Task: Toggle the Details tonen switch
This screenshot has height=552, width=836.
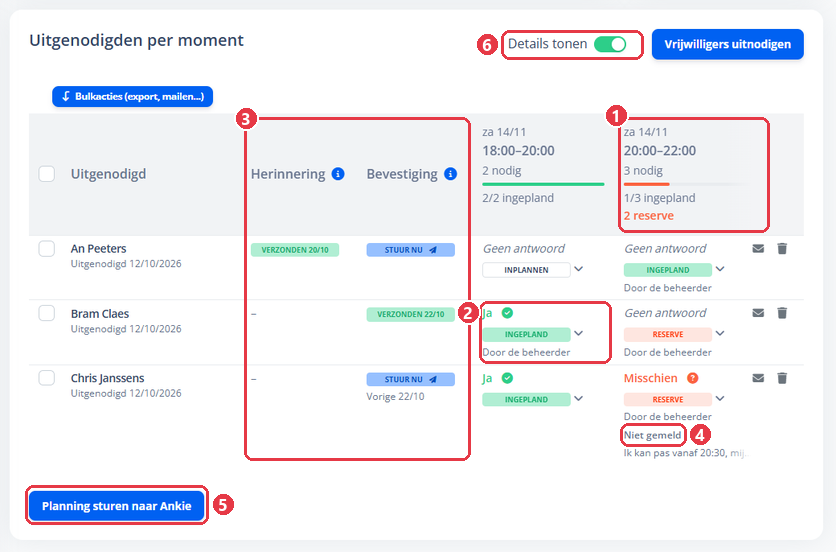Action: [x=610, y=44]
